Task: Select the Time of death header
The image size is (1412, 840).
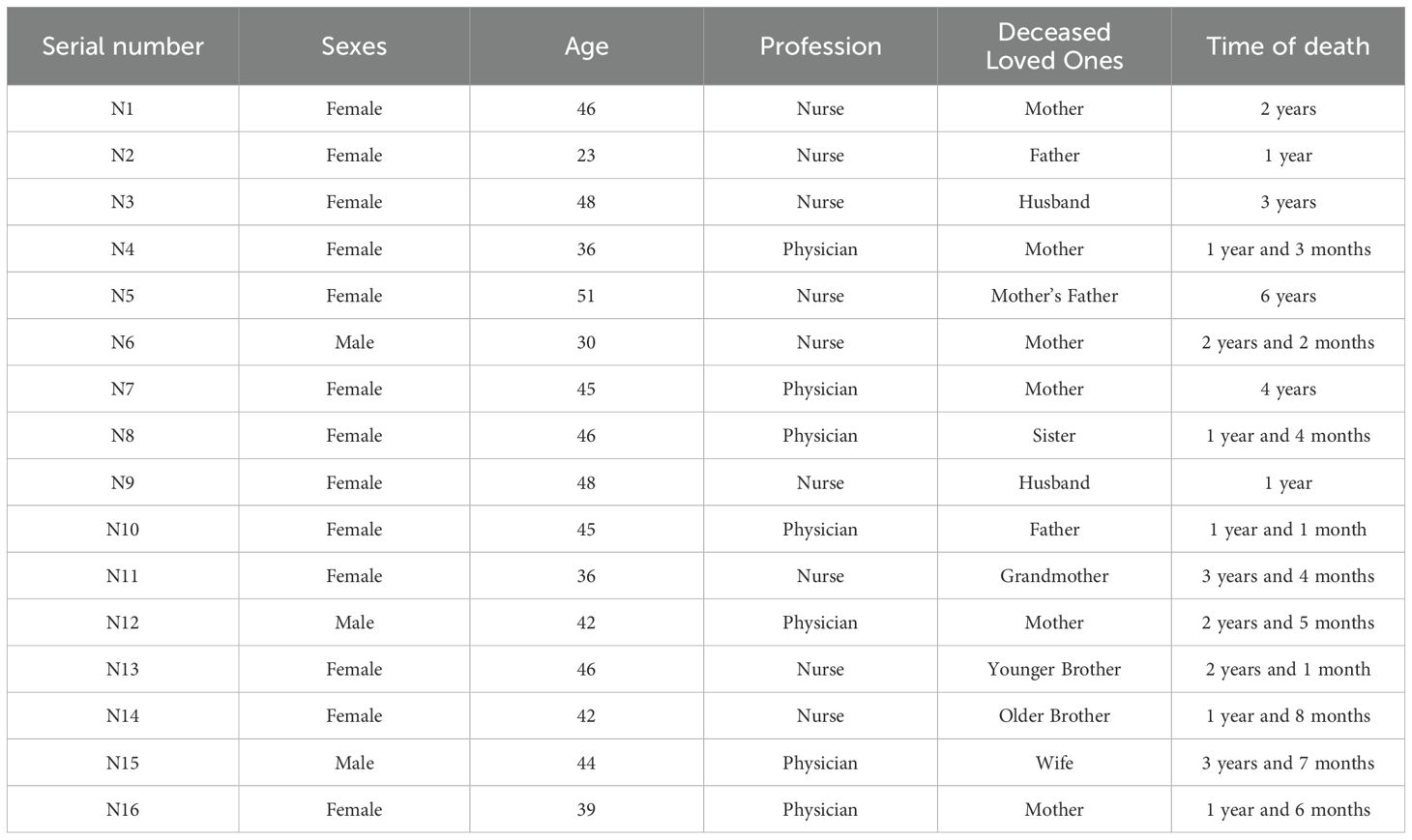Action: (1288, 46)
